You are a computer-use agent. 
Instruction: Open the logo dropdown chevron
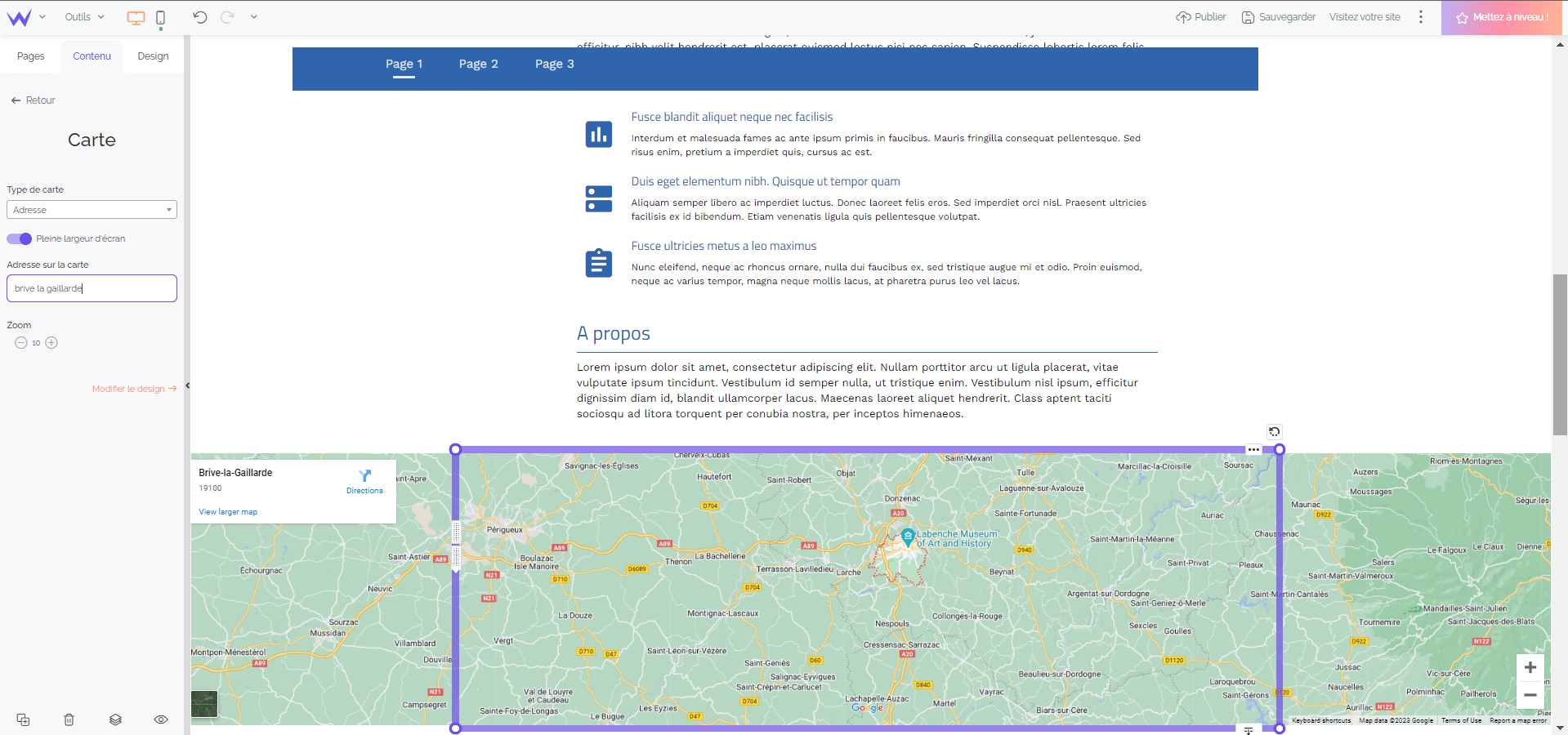[x=42, y=16]
